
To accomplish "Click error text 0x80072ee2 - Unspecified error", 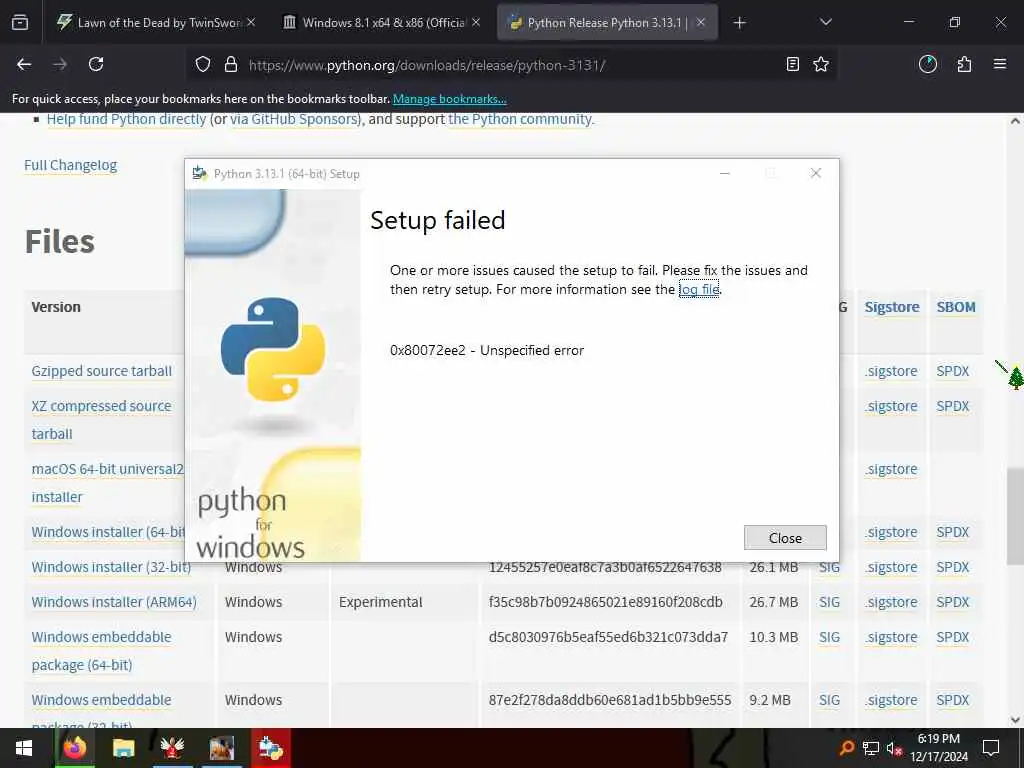I will (487, 350).
